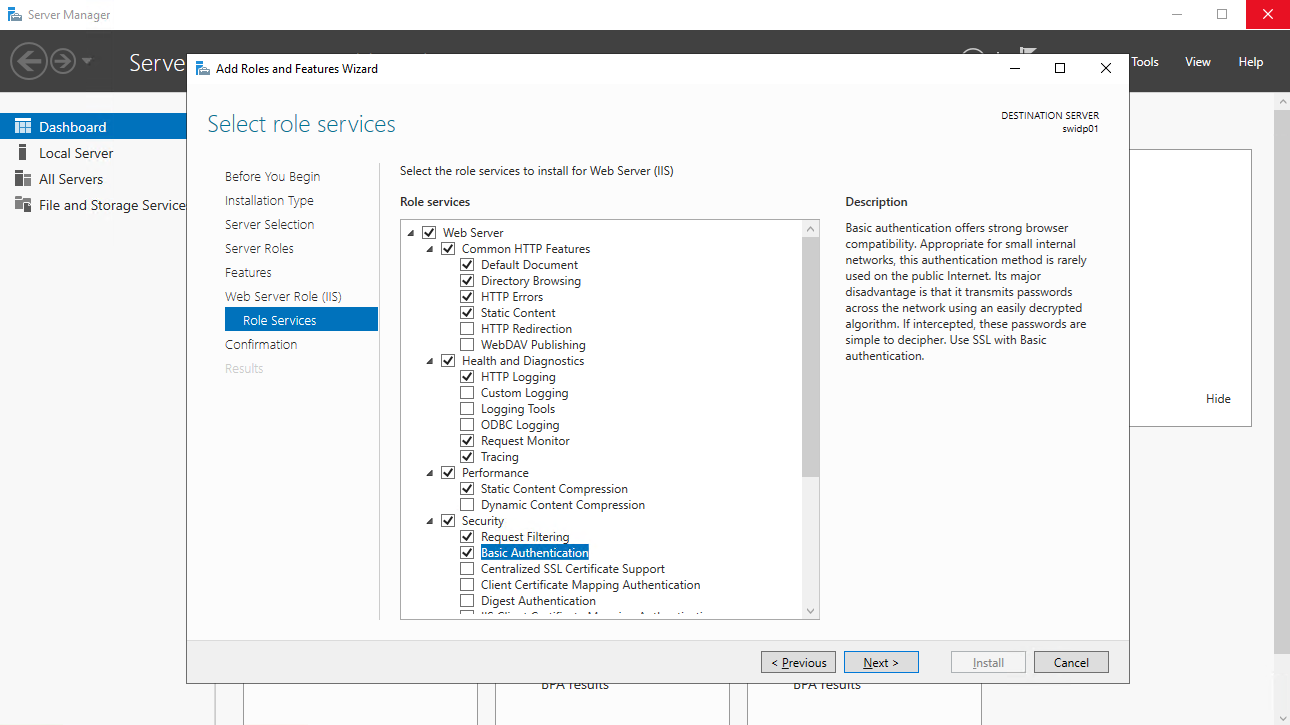Screen dimensions: 1290x725
Task: Click the Server Manager forward arrow button
Action: click(63, 62)
